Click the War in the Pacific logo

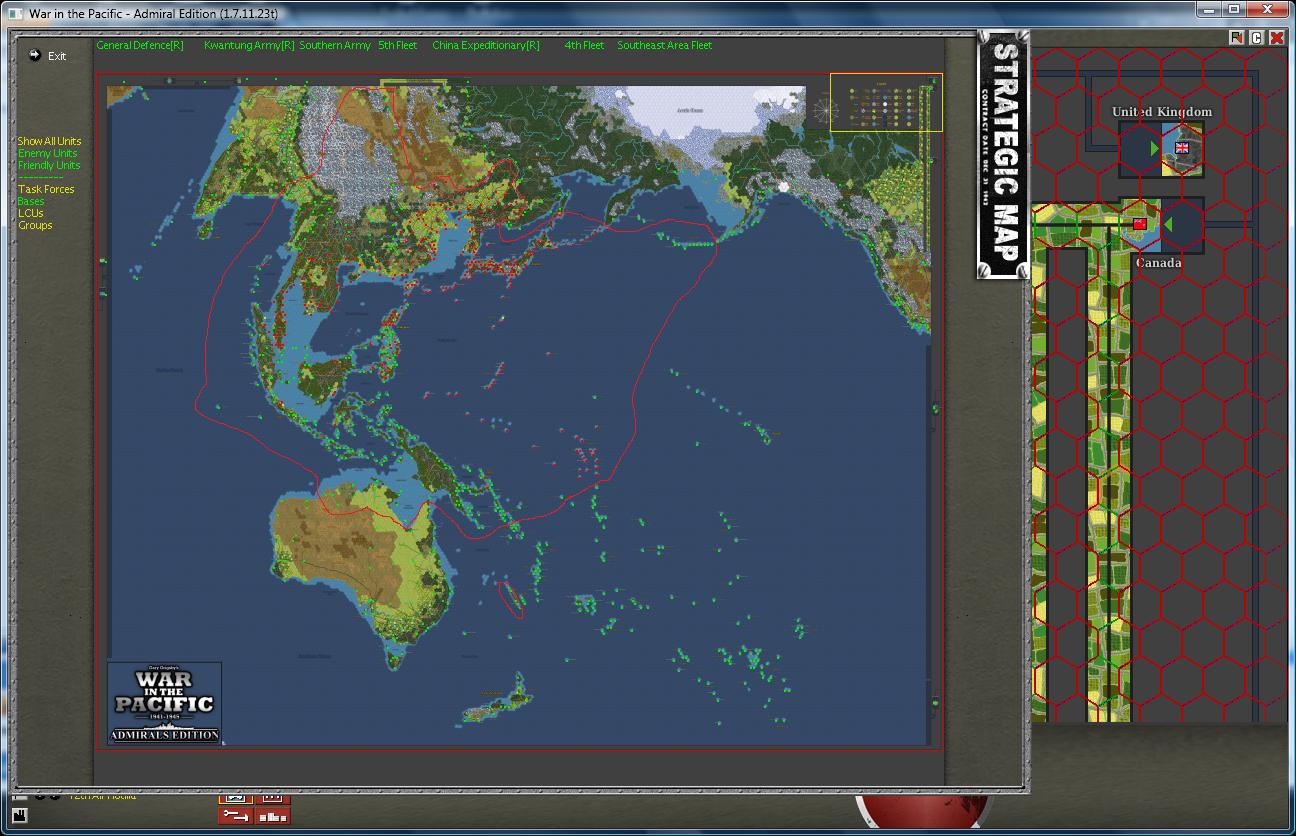coord(165,703)
